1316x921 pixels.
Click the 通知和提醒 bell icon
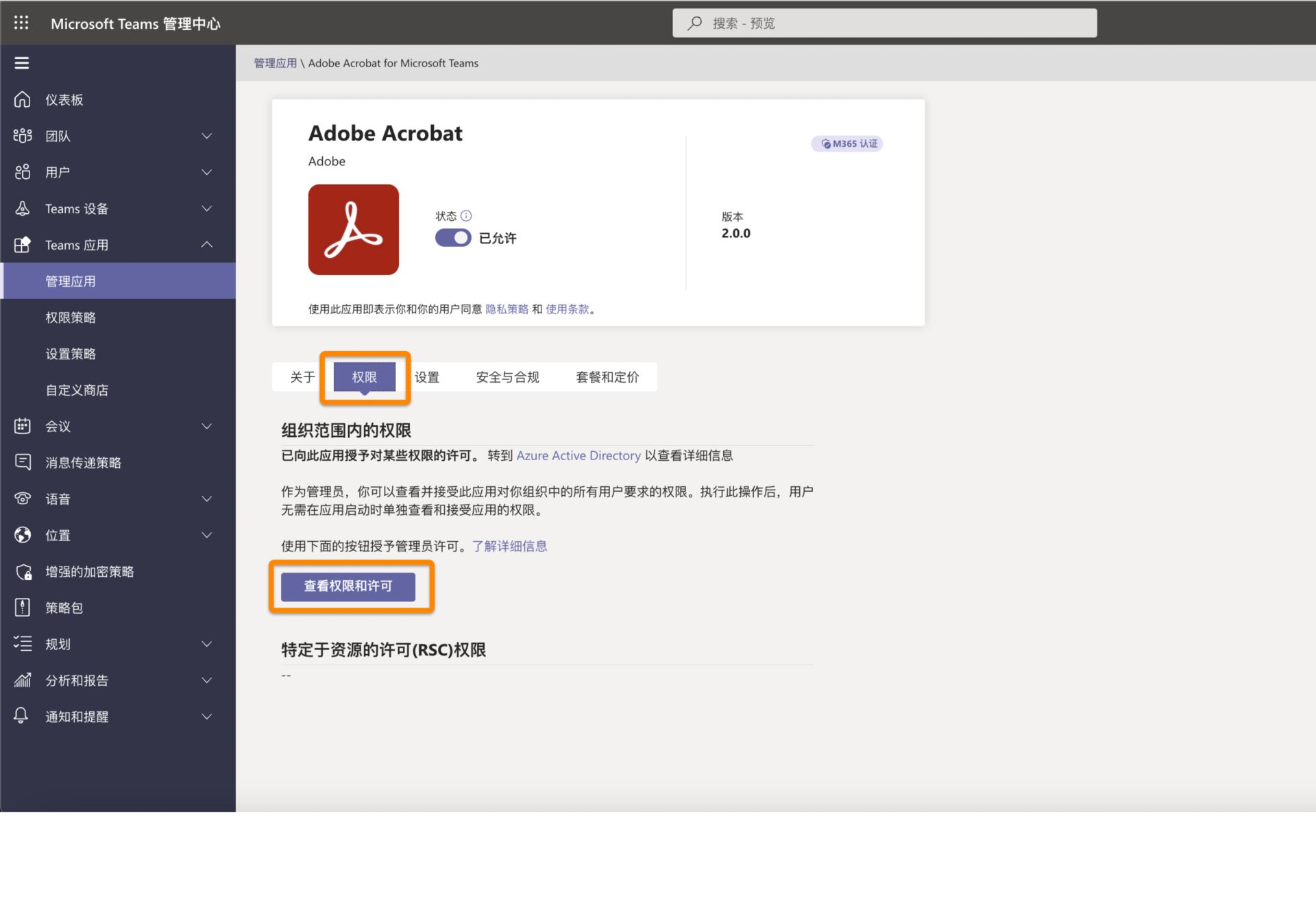(x=21, y=716)
